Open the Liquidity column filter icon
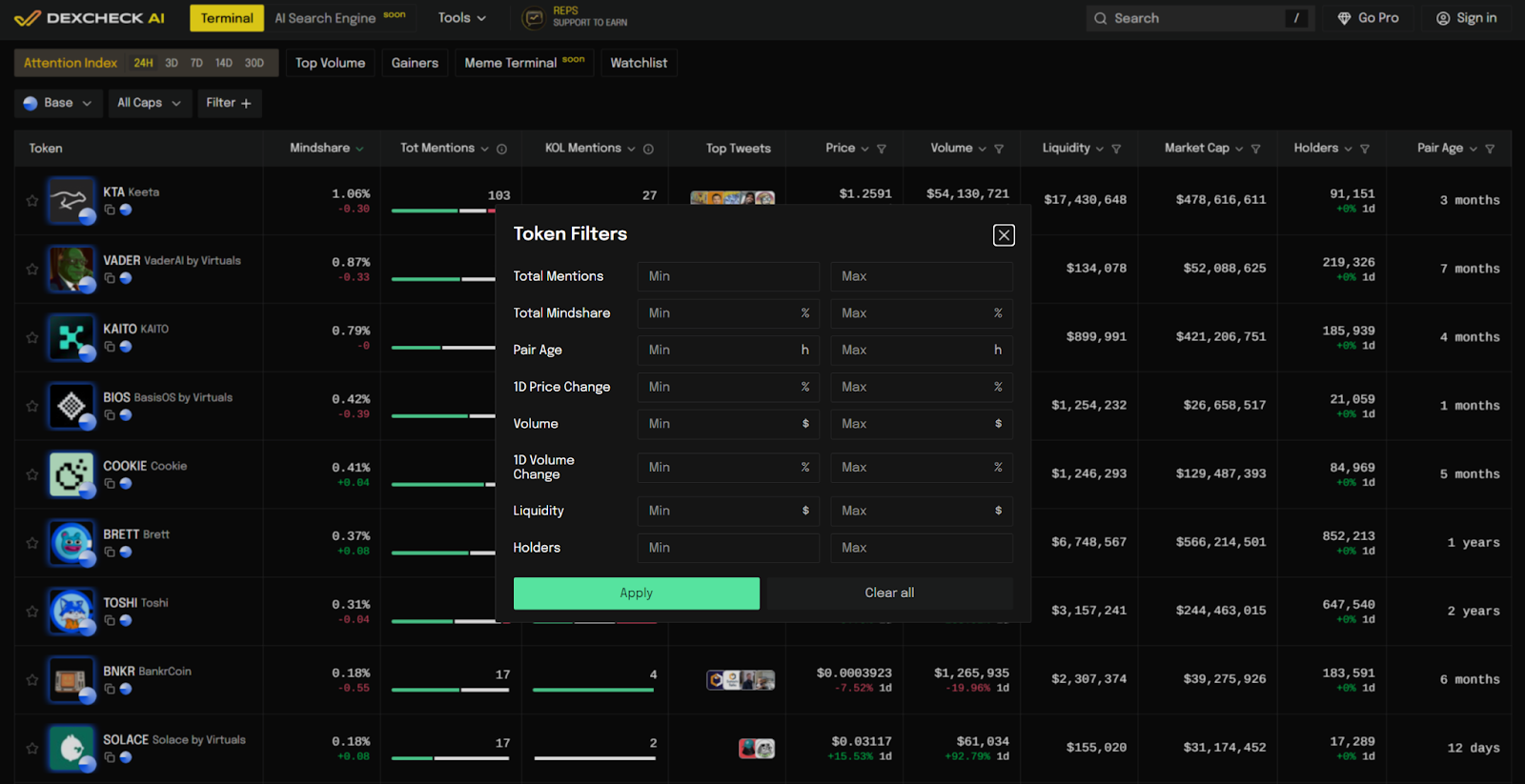 (1116, 149)
